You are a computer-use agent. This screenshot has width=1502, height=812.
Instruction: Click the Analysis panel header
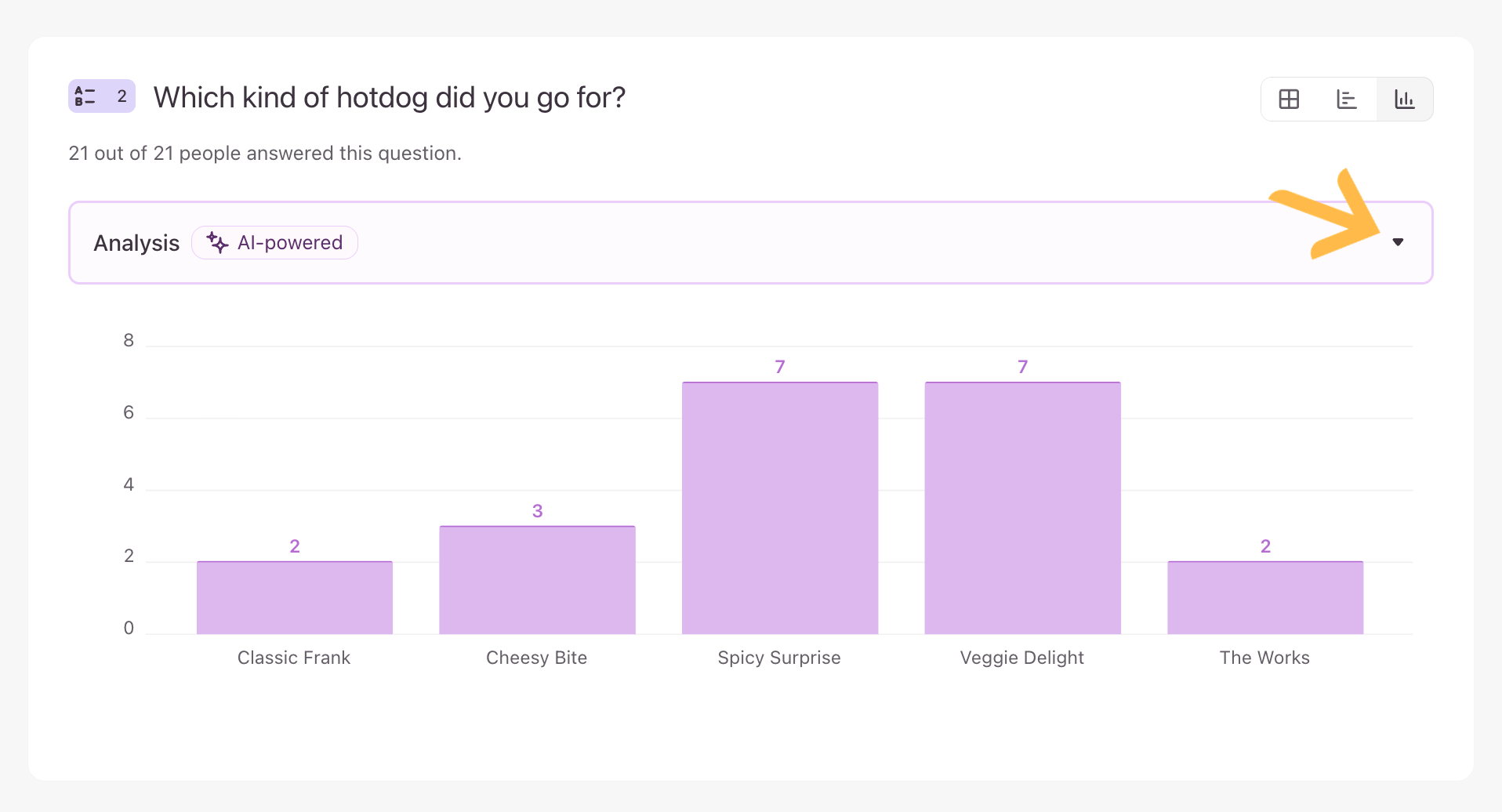click(x=136, y=243)
